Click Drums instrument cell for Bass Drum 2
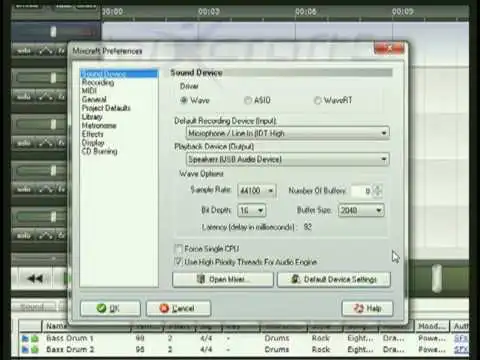This screenshot has height=360, width=480. (x=276, y=349)
